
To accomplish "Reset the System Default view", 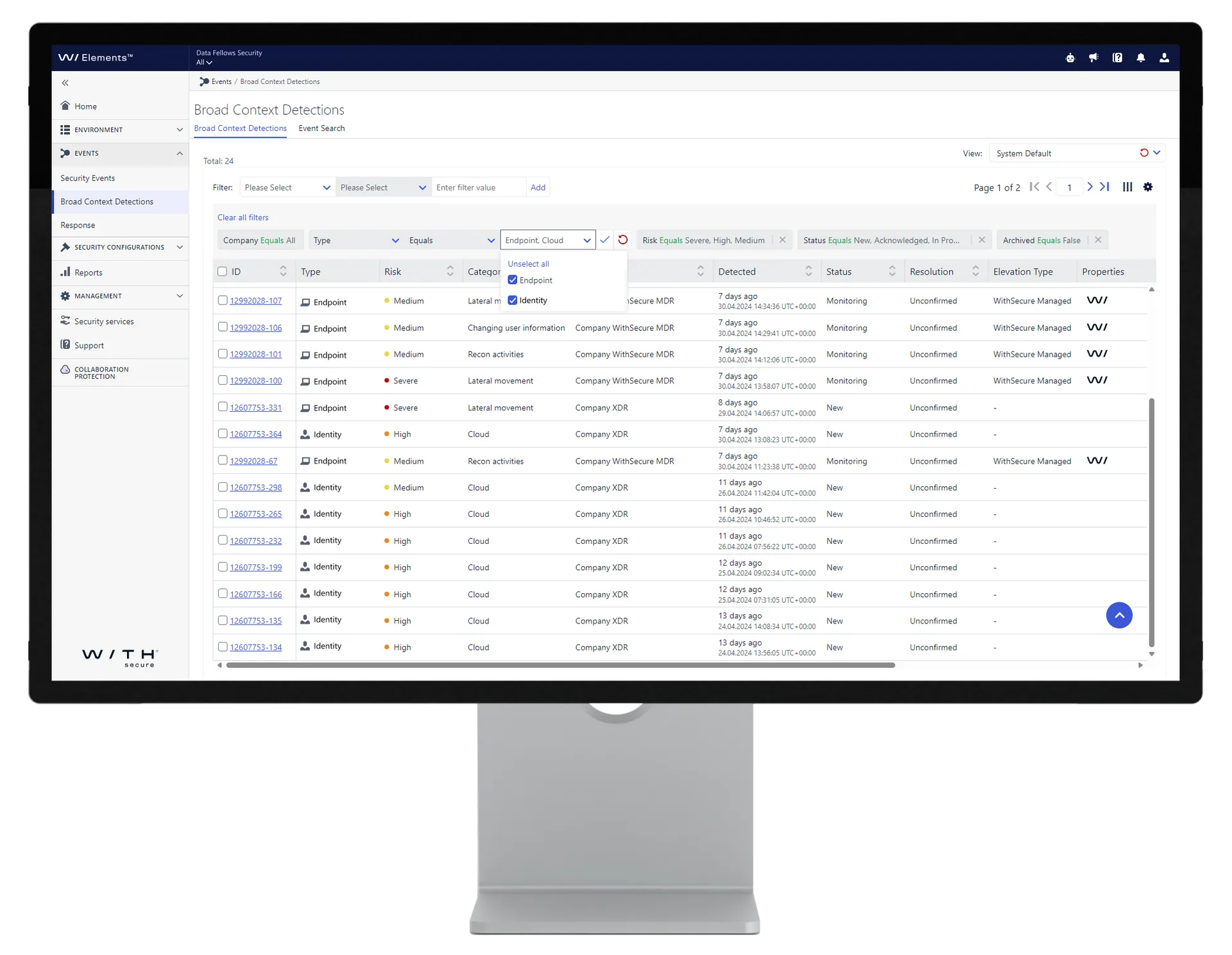I will point(1144,153).
